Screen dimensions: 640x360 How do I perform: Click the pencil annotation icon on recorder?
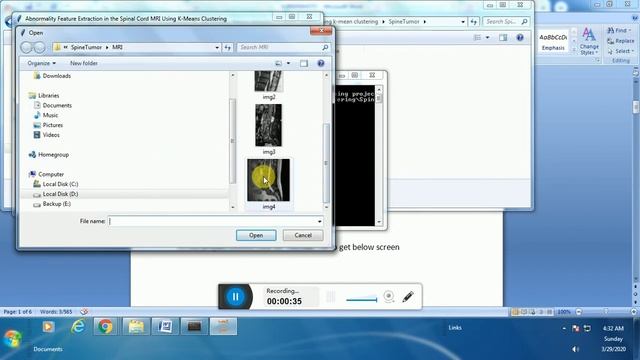(408, 297)
